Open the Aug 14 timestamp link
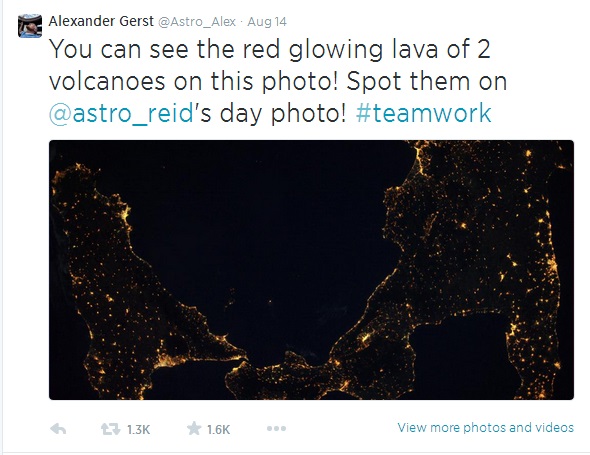Screen dimensions: 590x455 (267, 21)
